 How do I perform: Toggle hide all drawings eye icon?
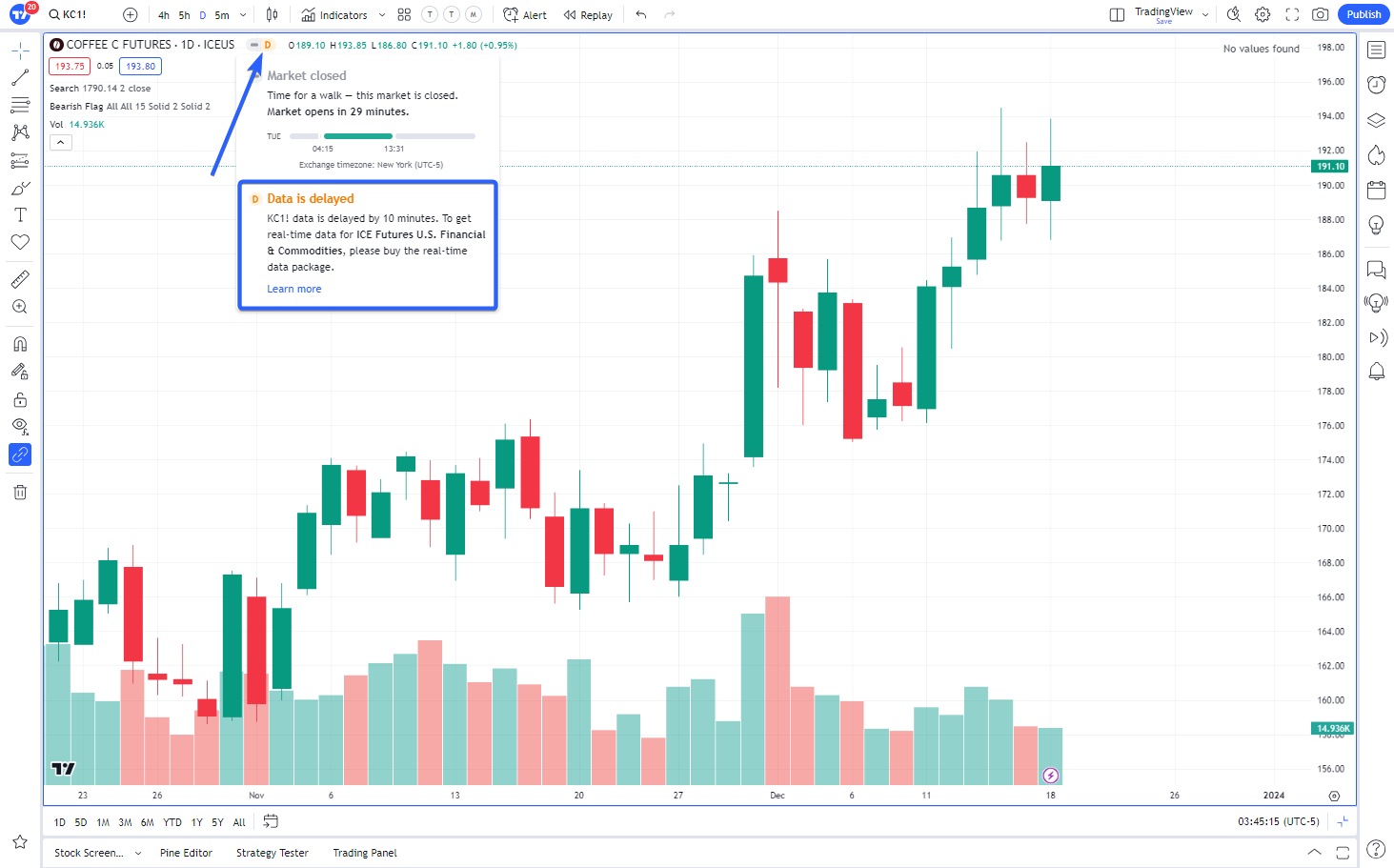20,426
